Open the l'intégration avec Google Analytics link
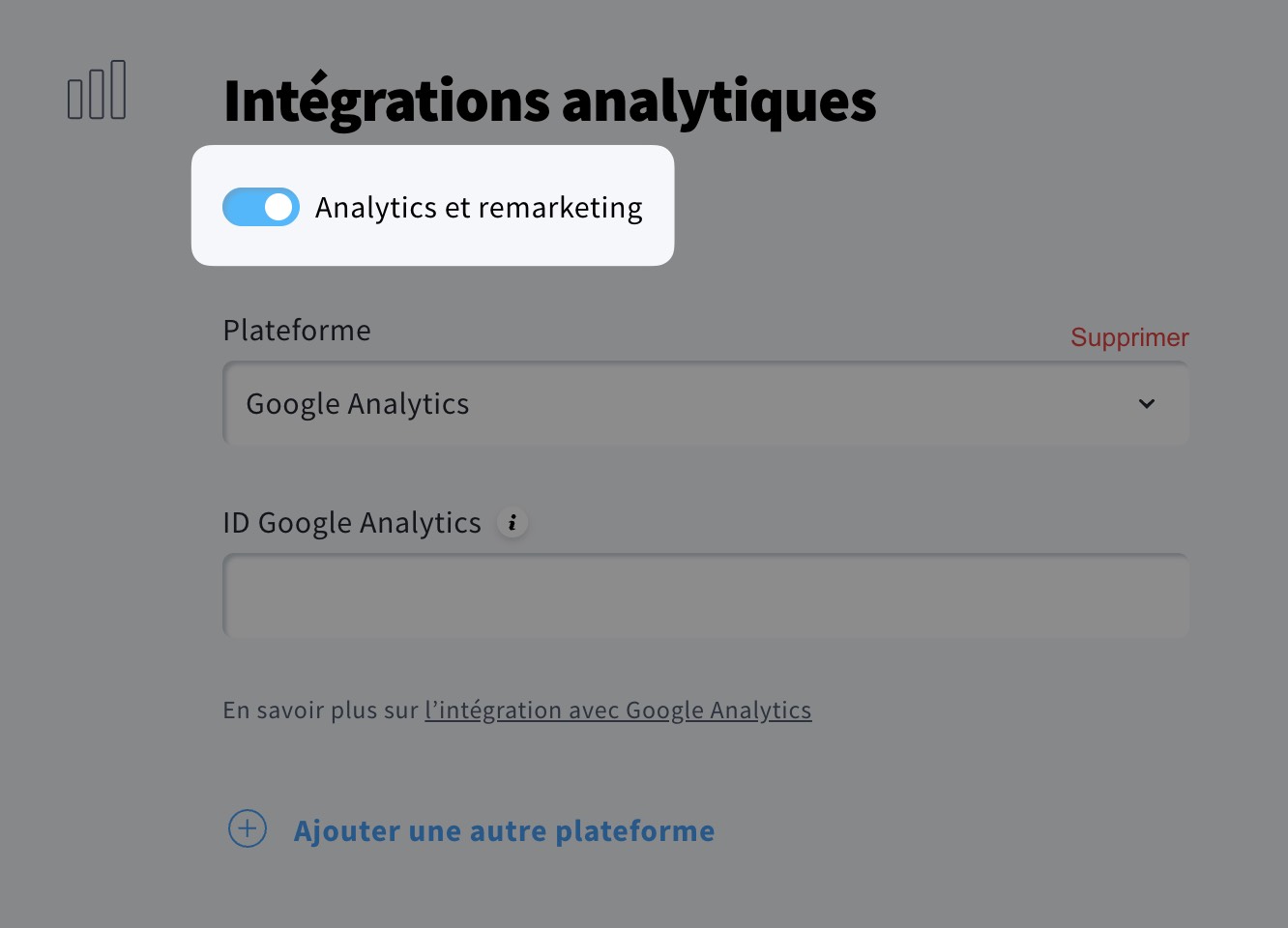 click(618, 710)
